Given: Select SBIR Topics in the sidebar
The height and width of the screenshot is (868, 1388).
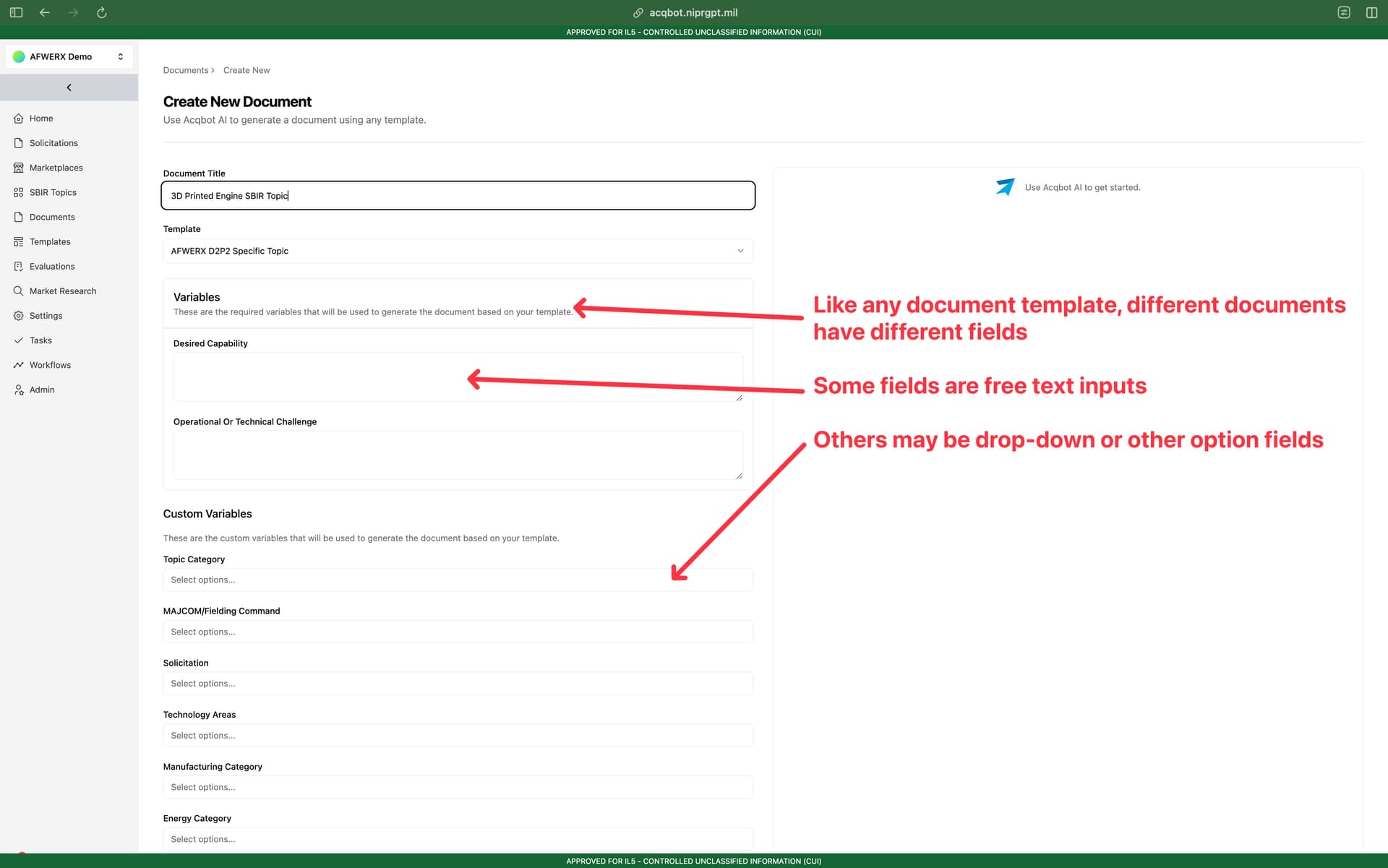Looking at the screenshot, I should click(53, 192).
